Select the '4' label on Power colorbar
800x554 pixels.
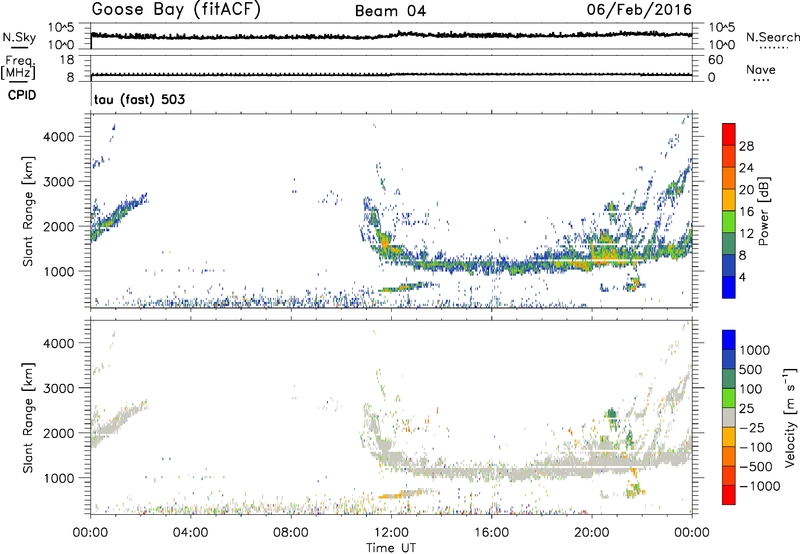click(742, 278)
